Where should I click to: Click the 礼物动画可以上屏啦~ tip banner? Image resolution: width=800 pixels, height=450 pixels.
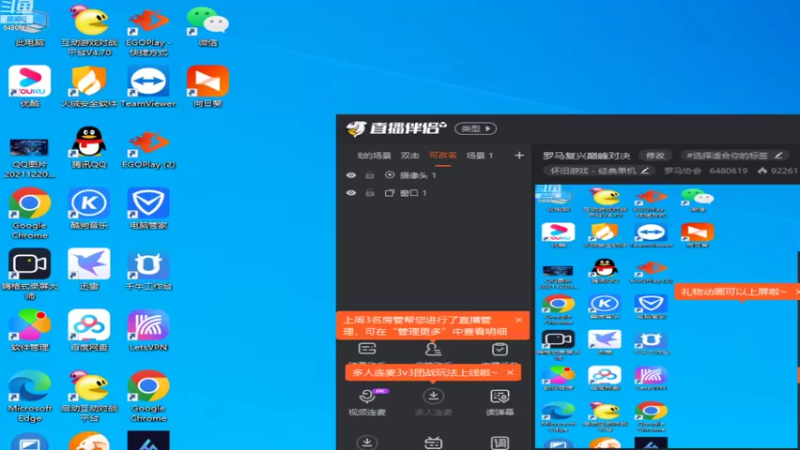[x=735, y=292]
